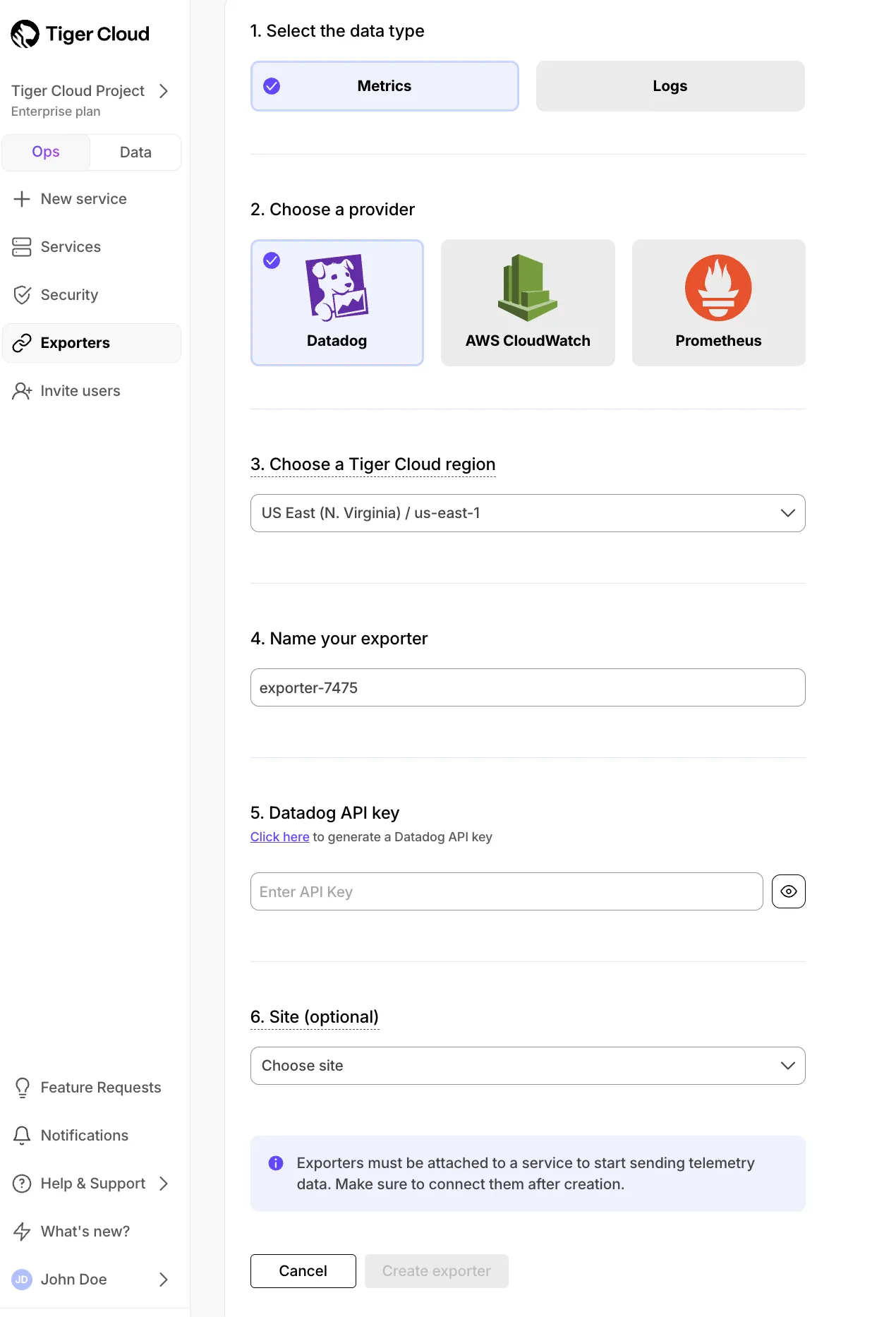Switch to the Ops tab

coord(46,152)
